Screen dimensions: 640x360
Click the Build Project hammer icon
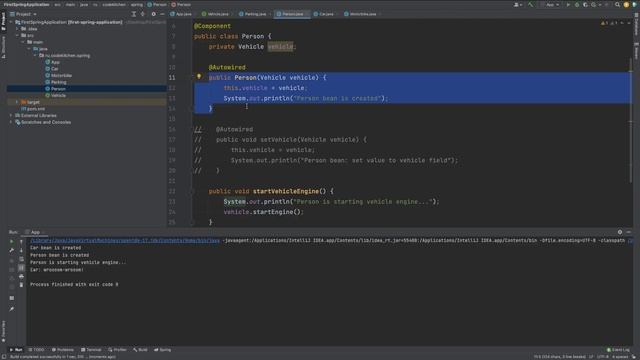pyautogui.click(x=530, y=4)
